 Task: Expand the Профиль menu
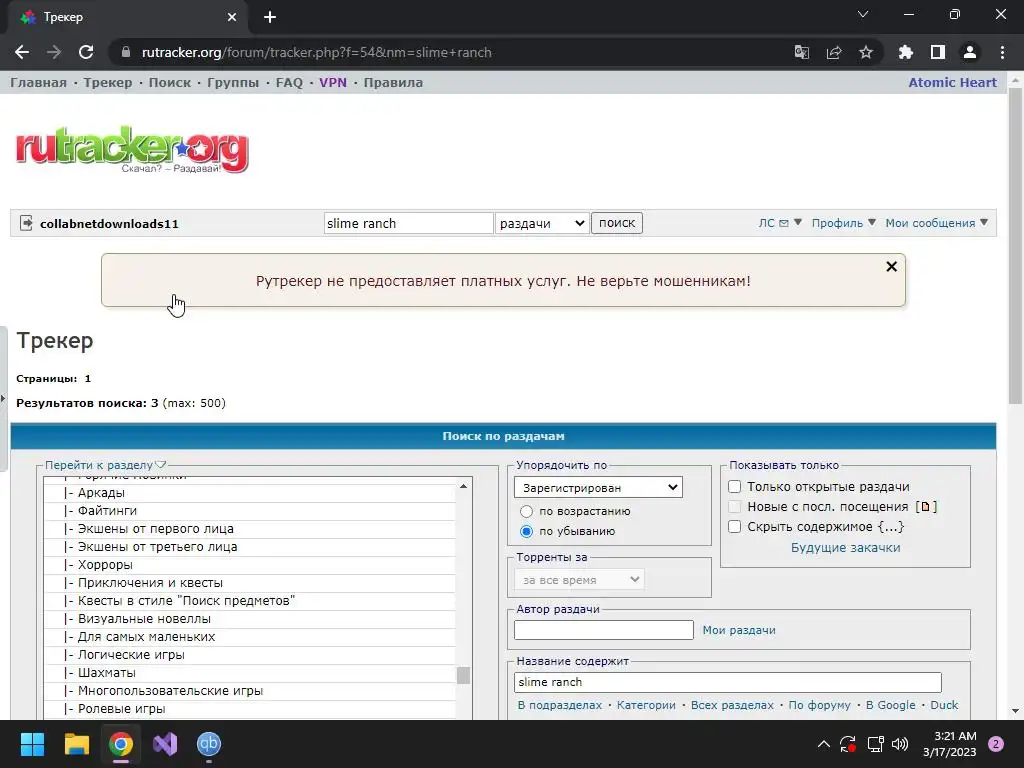point(843,223)
